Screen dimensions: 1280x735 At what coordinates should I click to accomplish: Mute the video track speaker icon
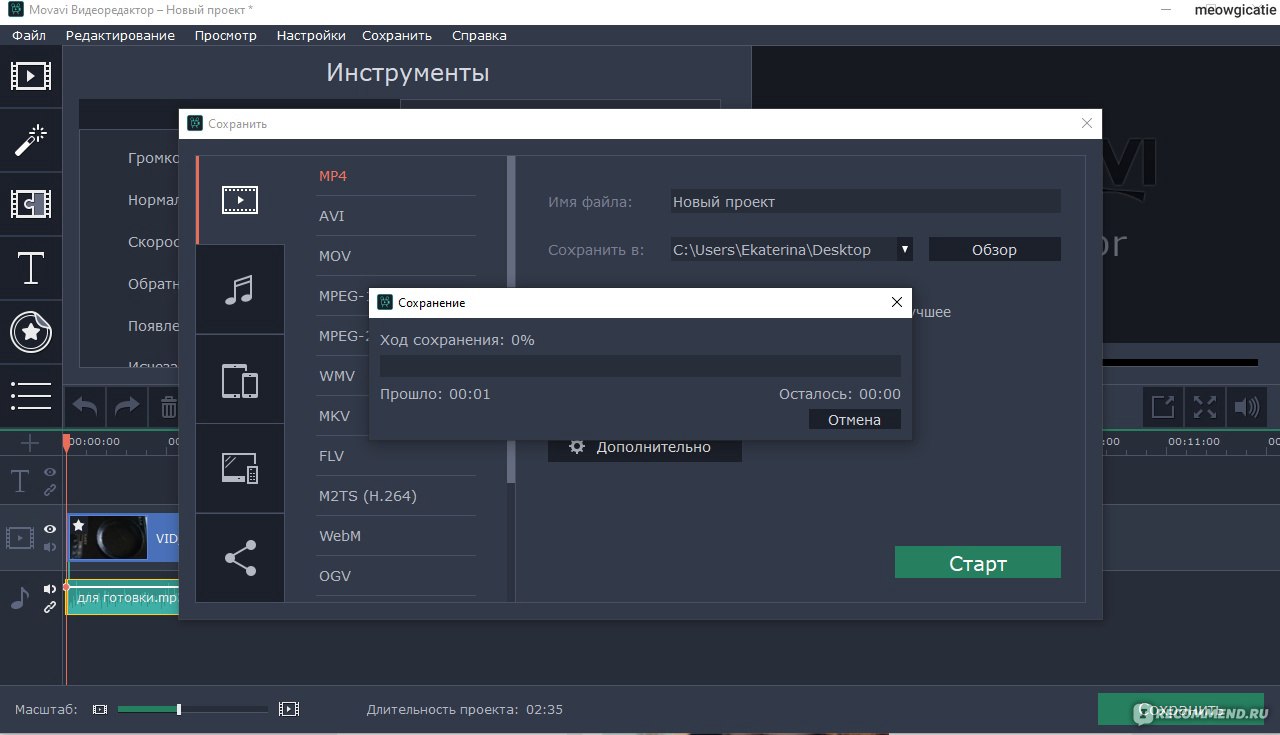[50, 547]
